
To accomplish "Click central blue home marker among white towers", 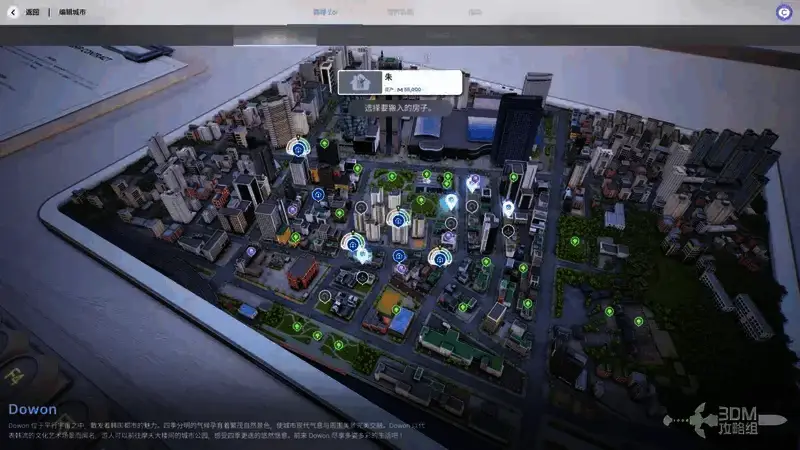I will pos(397,219).
